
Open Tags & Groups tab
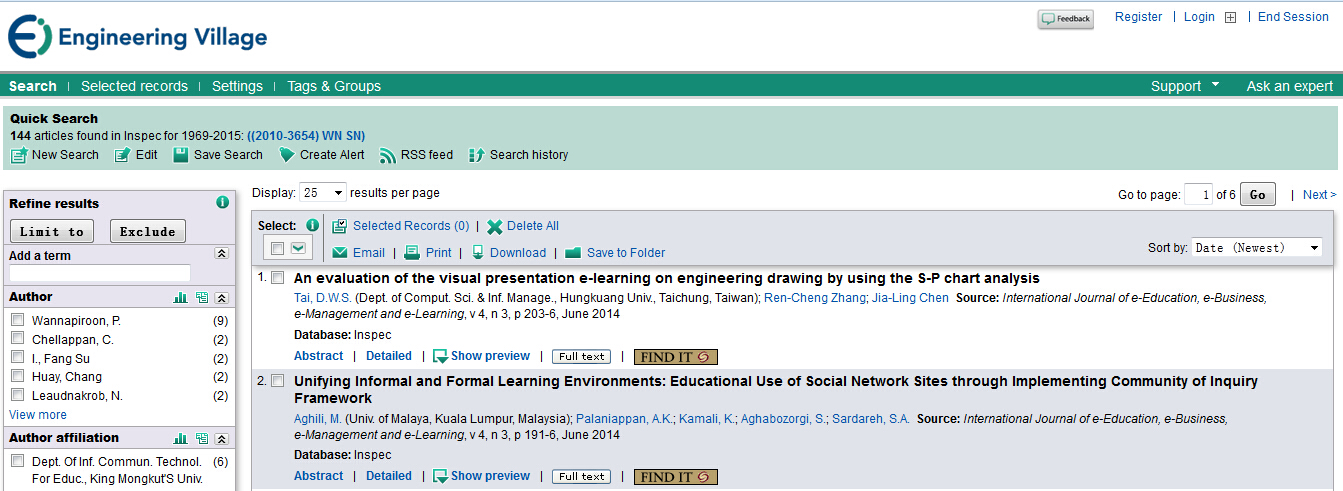(334, 86)
